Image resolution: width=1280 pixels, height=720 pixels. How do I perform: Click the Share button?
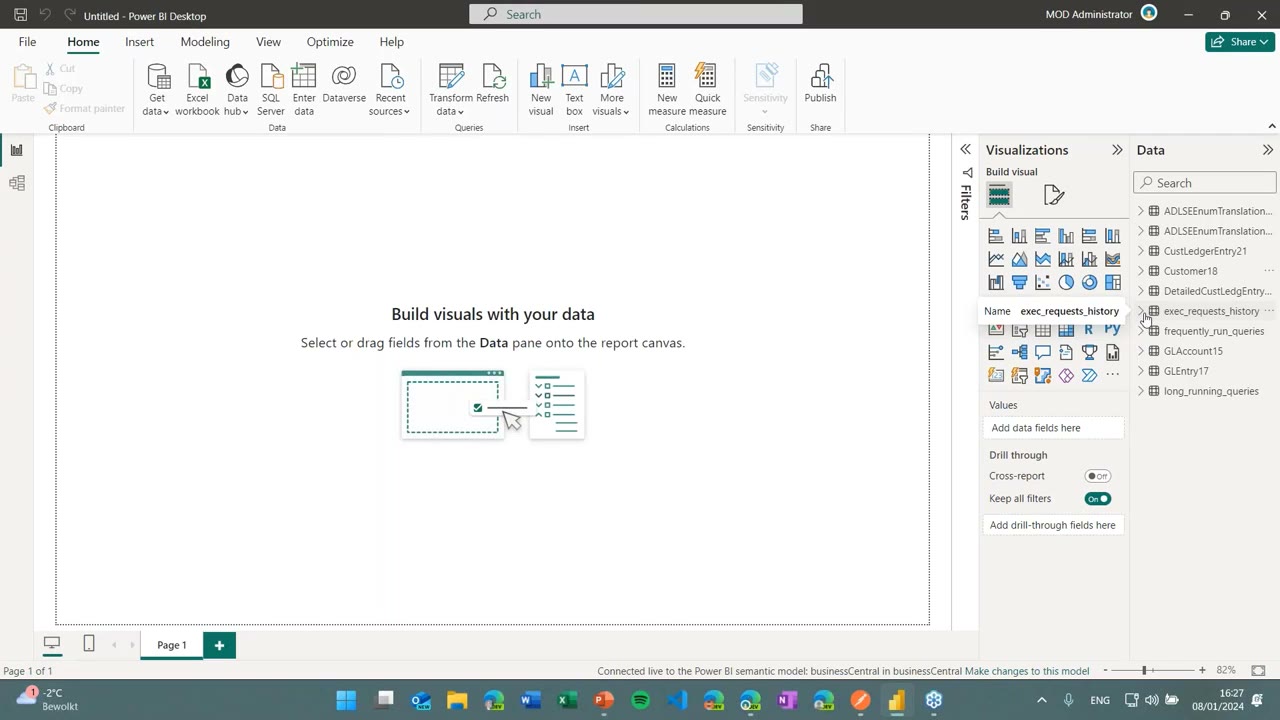(1240, 42)
